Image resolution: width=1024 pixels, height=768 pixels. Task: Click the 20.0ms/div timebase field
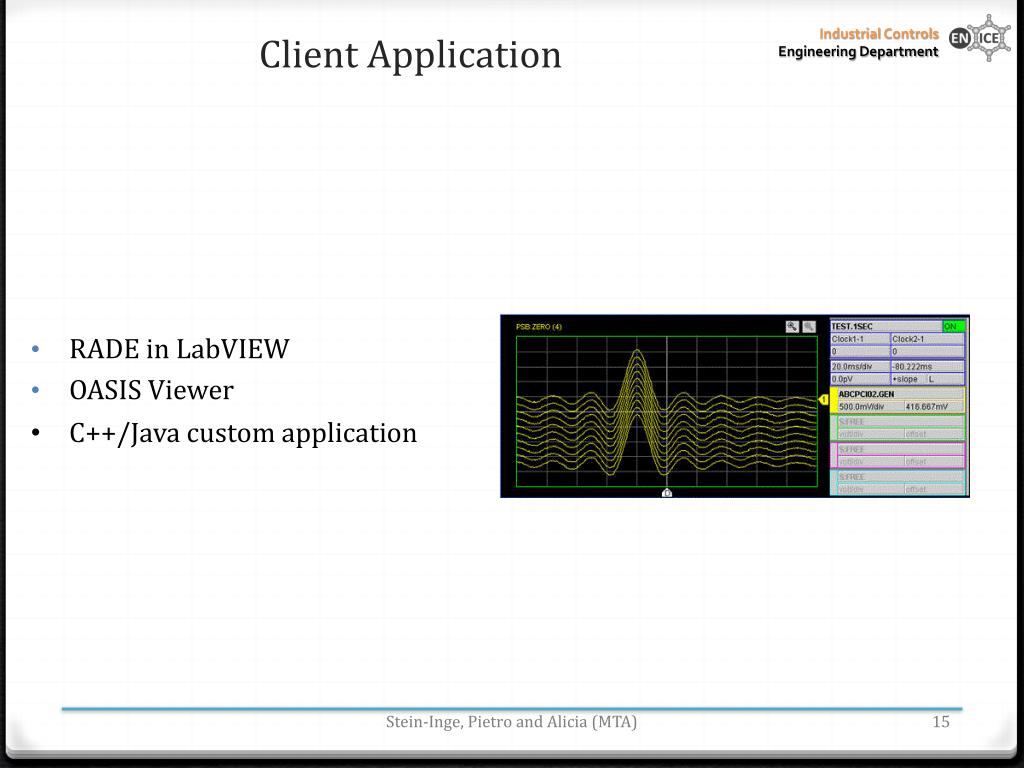tap(859, 367)
